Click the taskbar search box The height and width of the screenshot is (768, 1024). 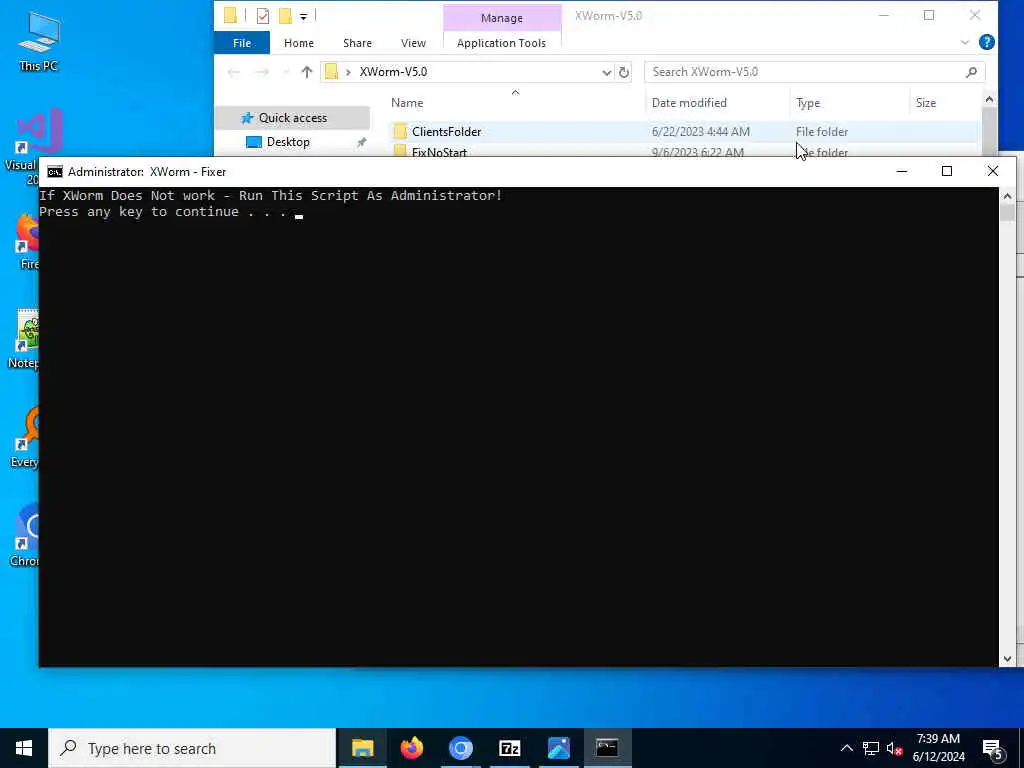click(x=192, y=748)
